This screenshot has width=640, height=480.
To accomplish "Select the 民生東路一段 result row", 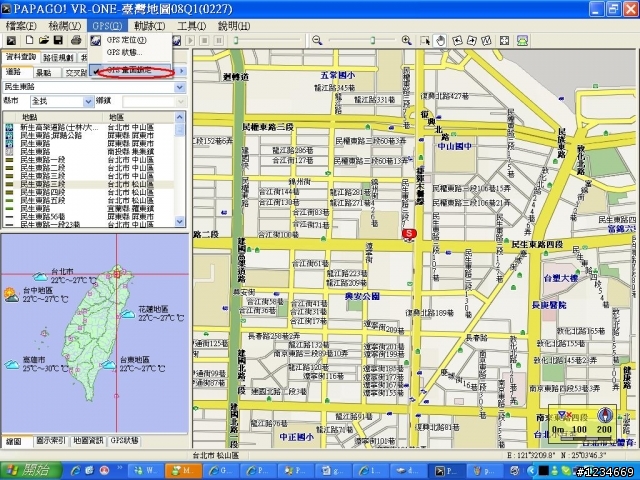I will tap(89, 160).
